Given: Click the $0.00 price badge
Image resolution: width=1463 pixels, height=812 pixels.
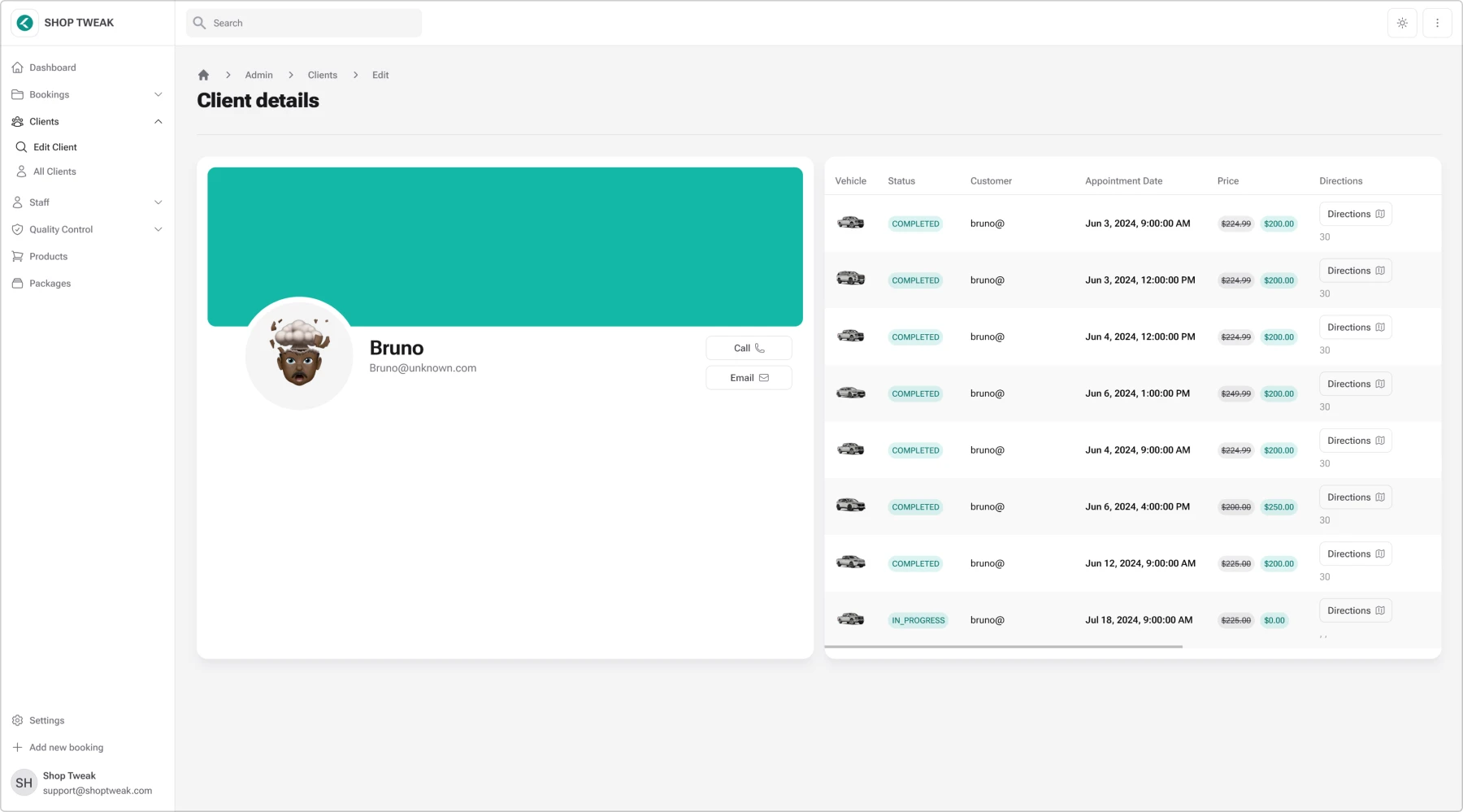Looking at the screenshot, I should pyautogui.click(x=1274, y=620).
